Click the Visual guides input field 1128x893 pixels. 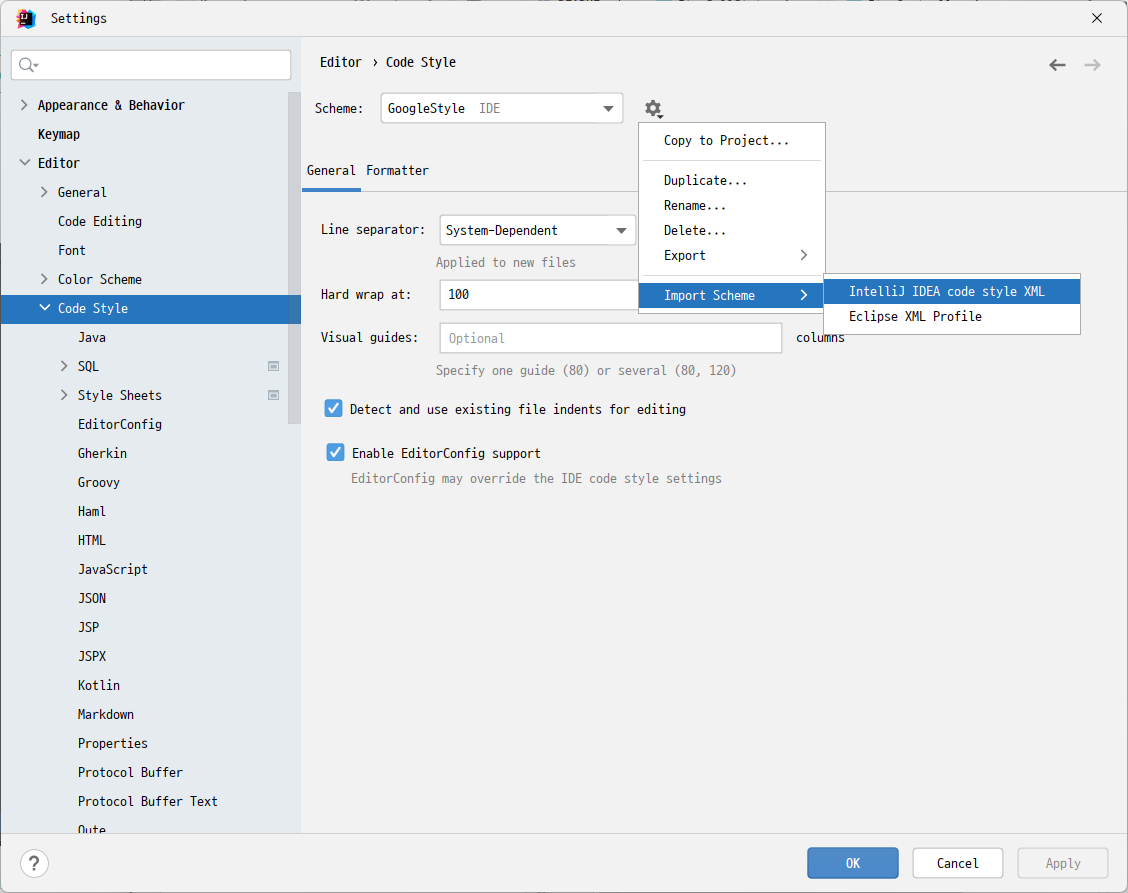tap(611, 338)
